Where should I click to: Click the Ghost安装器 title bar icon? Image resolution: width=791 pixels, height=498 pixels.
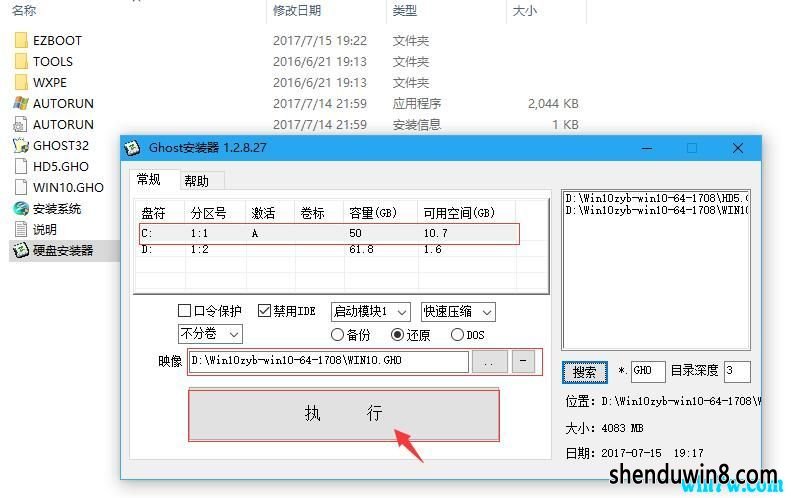pyautogui.click(x=132, y=148)
